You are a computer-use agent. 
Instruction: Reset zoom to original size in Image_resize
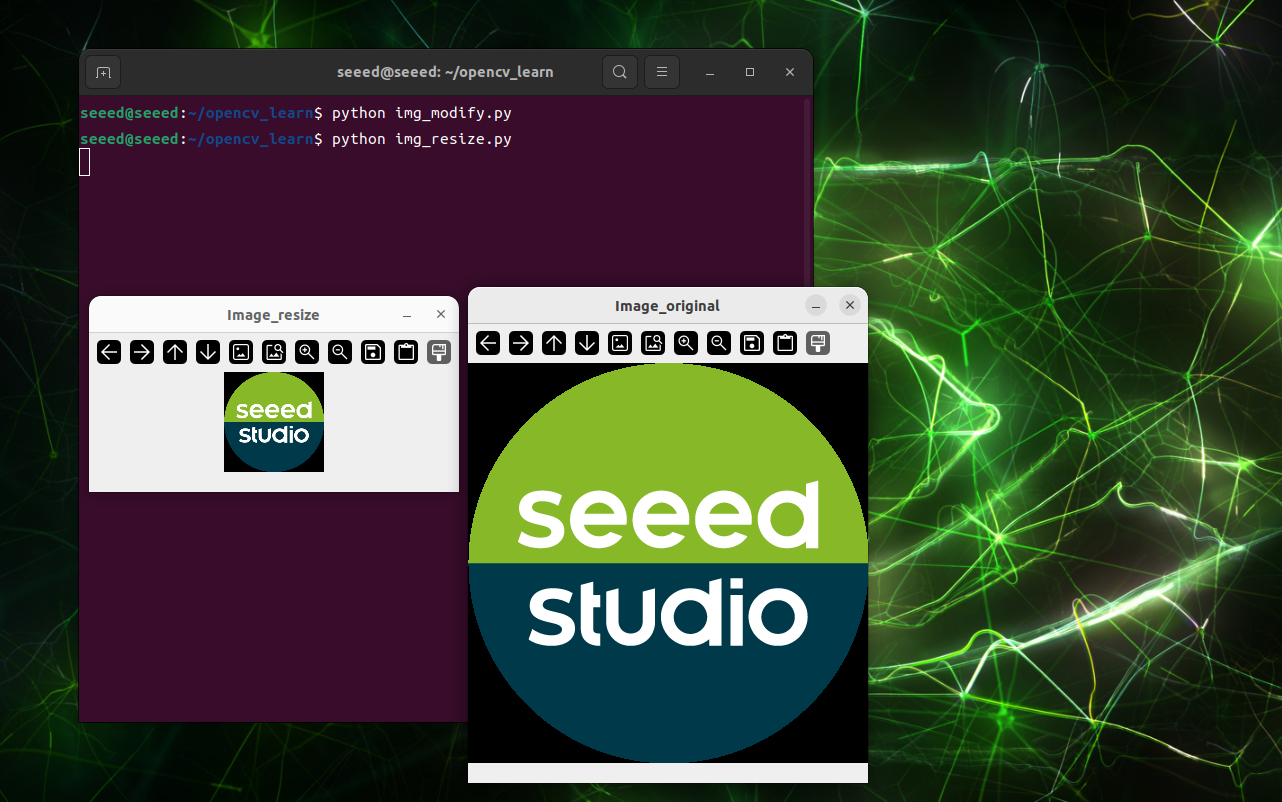[x=241, y=352]
